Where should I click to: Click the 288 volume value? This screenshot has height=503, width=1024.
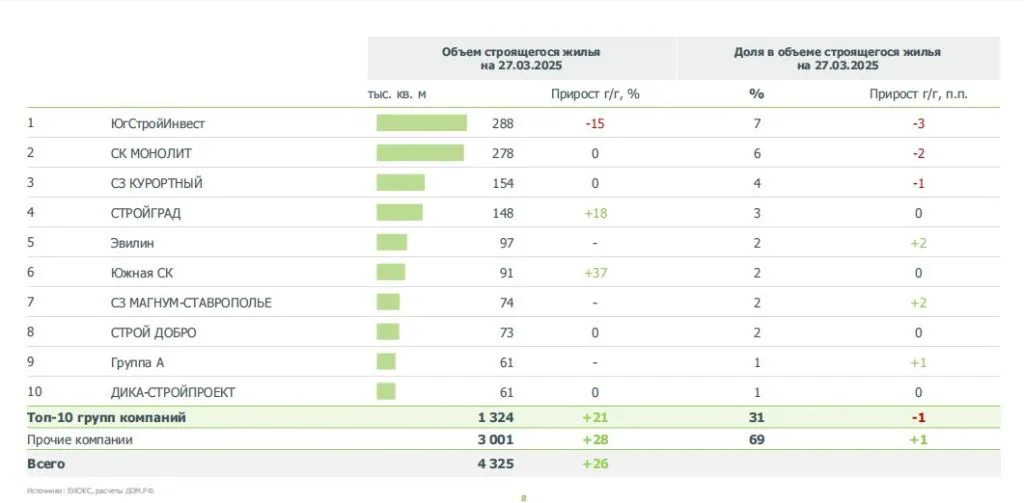coord(502,124)
